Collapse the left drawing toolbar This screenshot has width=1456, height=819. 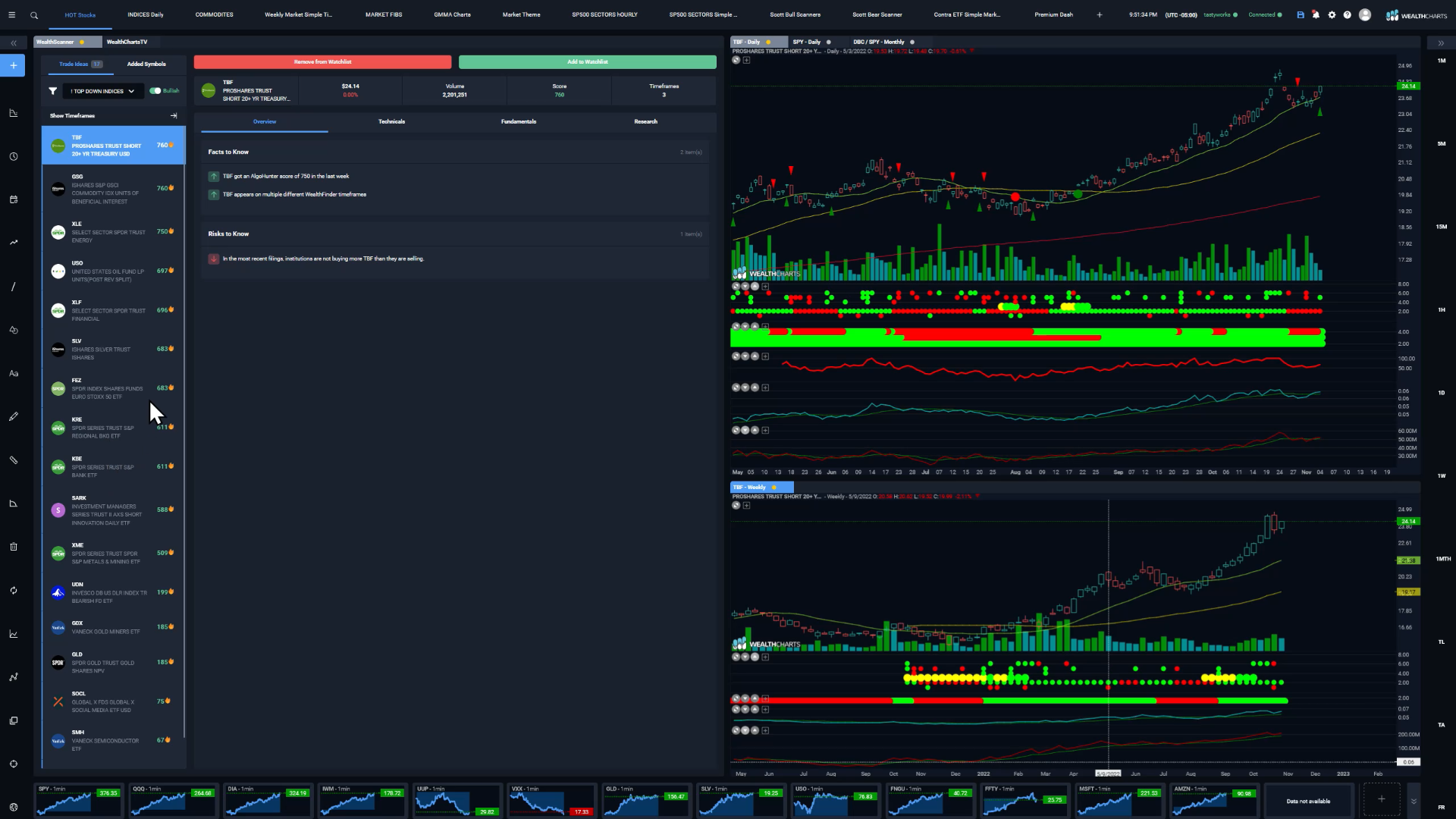[x=14, y=43]
